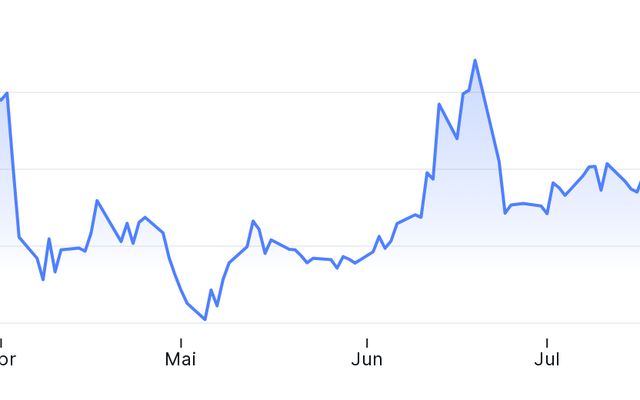The width and height of the screenshot is (640, 400).
Task: Select the first June spike before the dip
Action: click(439, 104)
